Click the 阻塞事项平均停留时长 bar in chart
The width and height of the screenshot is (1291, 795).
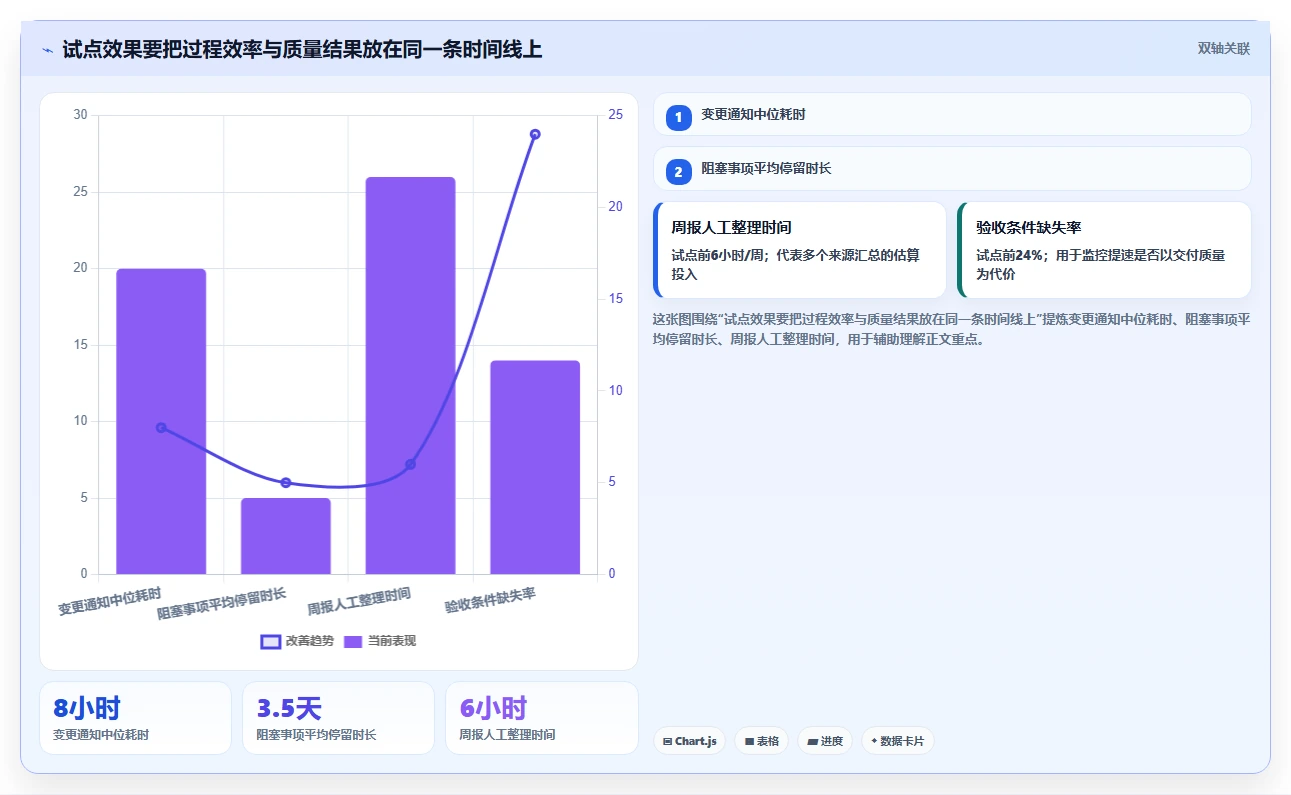pos(286,536)
